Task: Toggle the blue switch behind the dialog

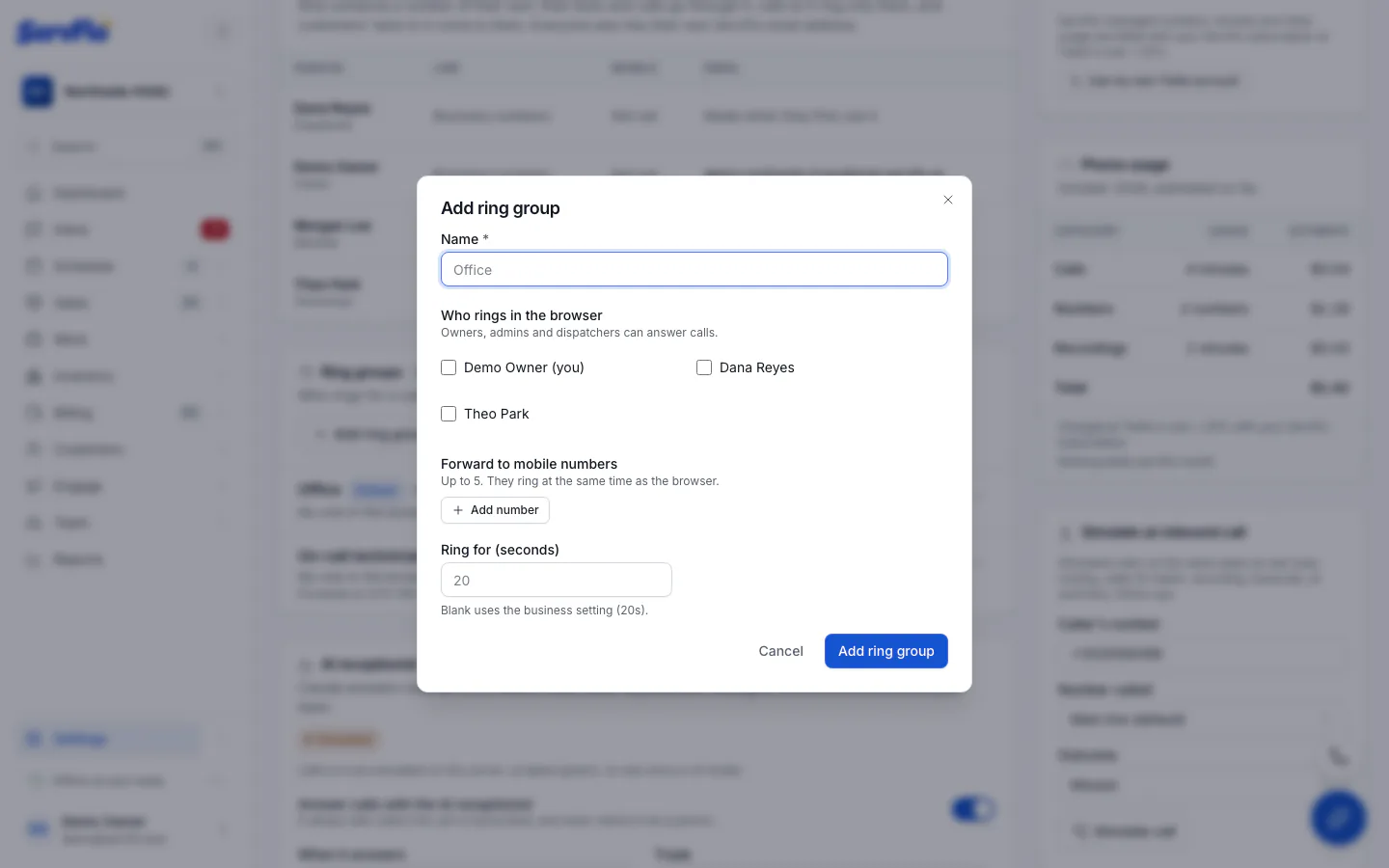Action: click(973, 809)
